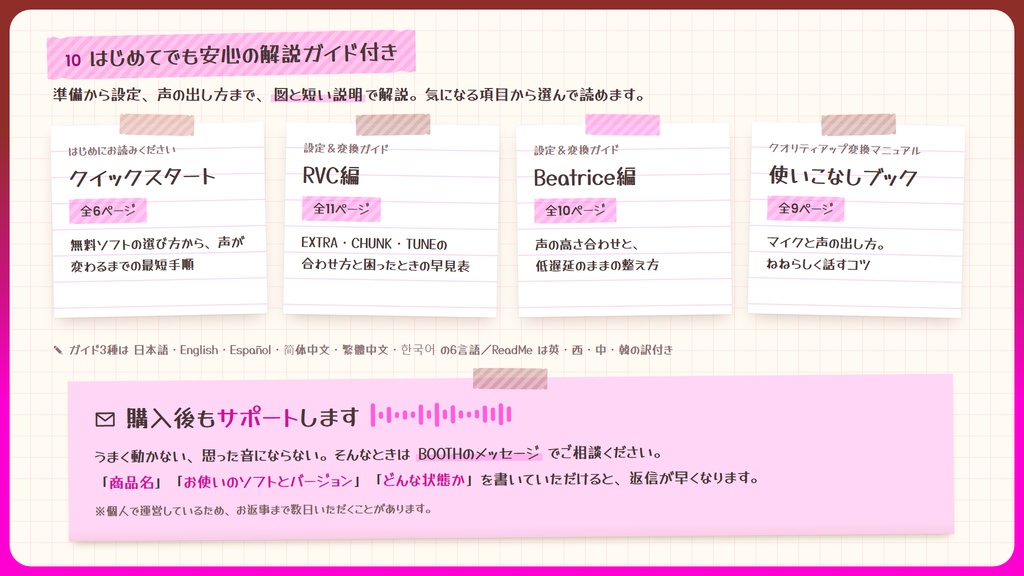Screen dimensions: 1024x576
Task: Select 한국어 in the language list
Action: point(418,350)
